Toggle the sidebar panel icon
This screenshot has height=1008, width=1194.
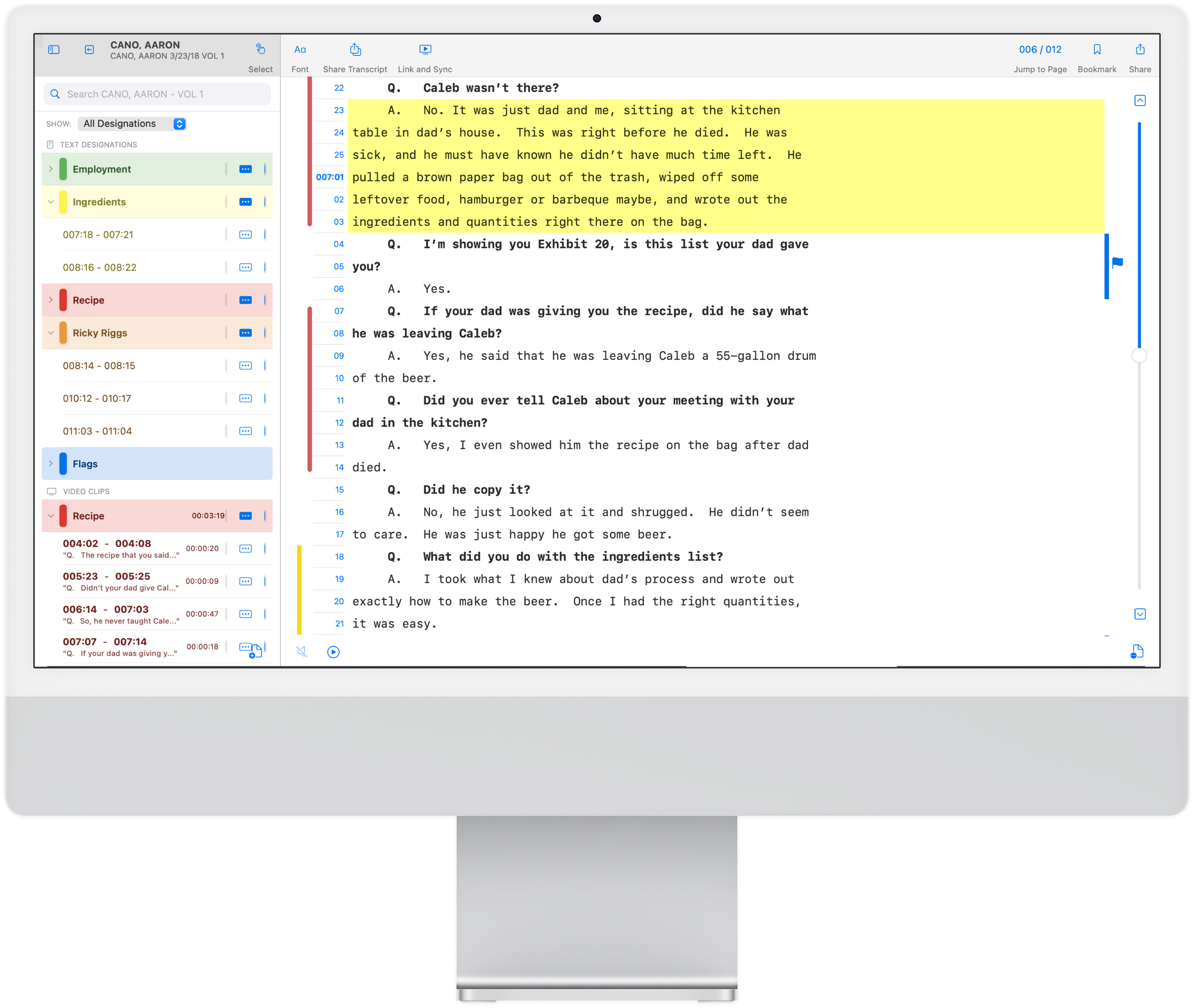click(x=54, y=50)
